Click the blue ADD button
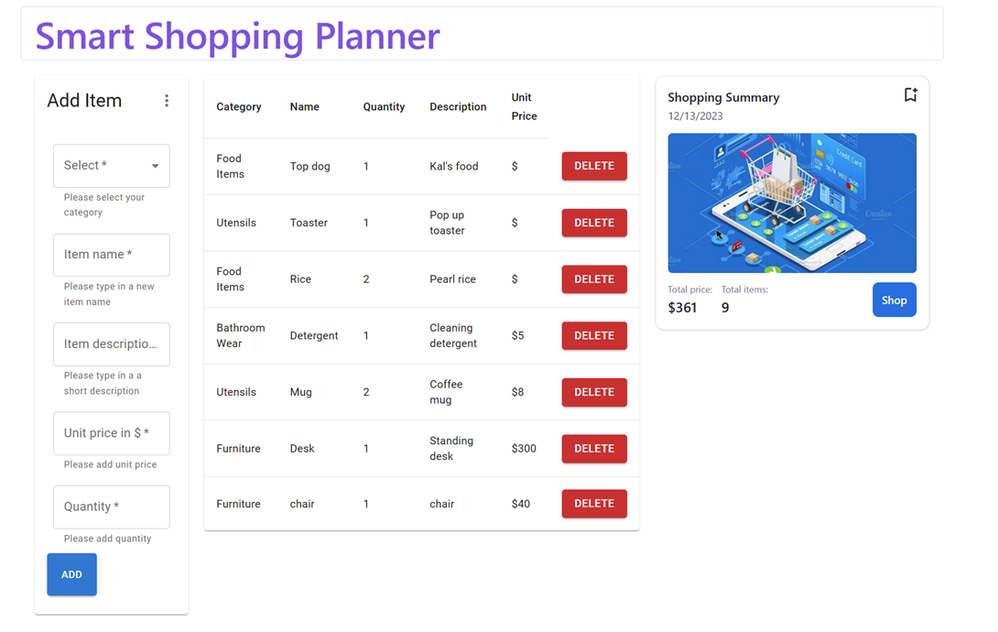This screenshot has width=998, height=632. (x=72, y=574)
